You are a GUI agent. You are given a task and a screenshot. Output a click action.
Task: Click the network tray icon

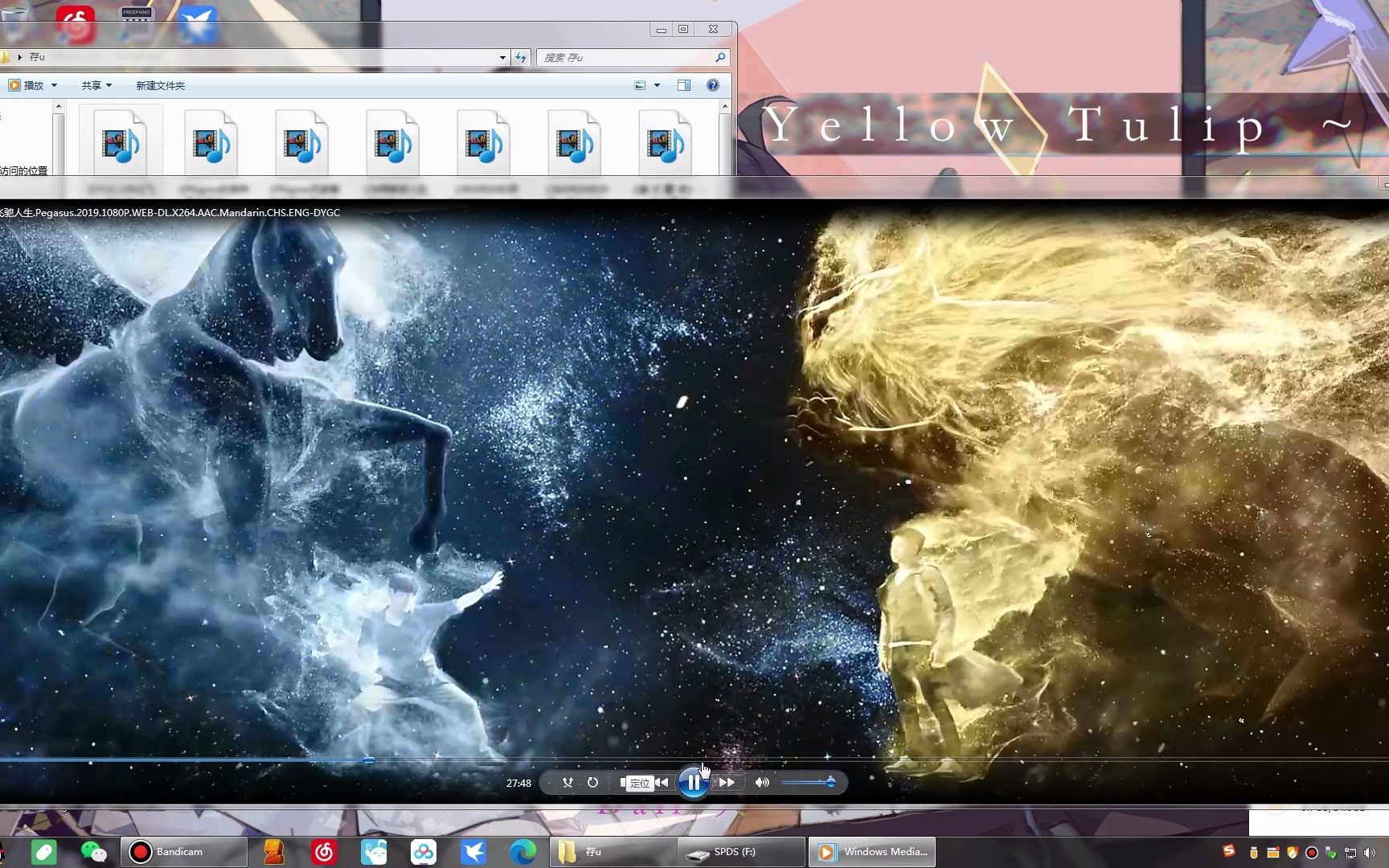click(x=1351, y=853)
